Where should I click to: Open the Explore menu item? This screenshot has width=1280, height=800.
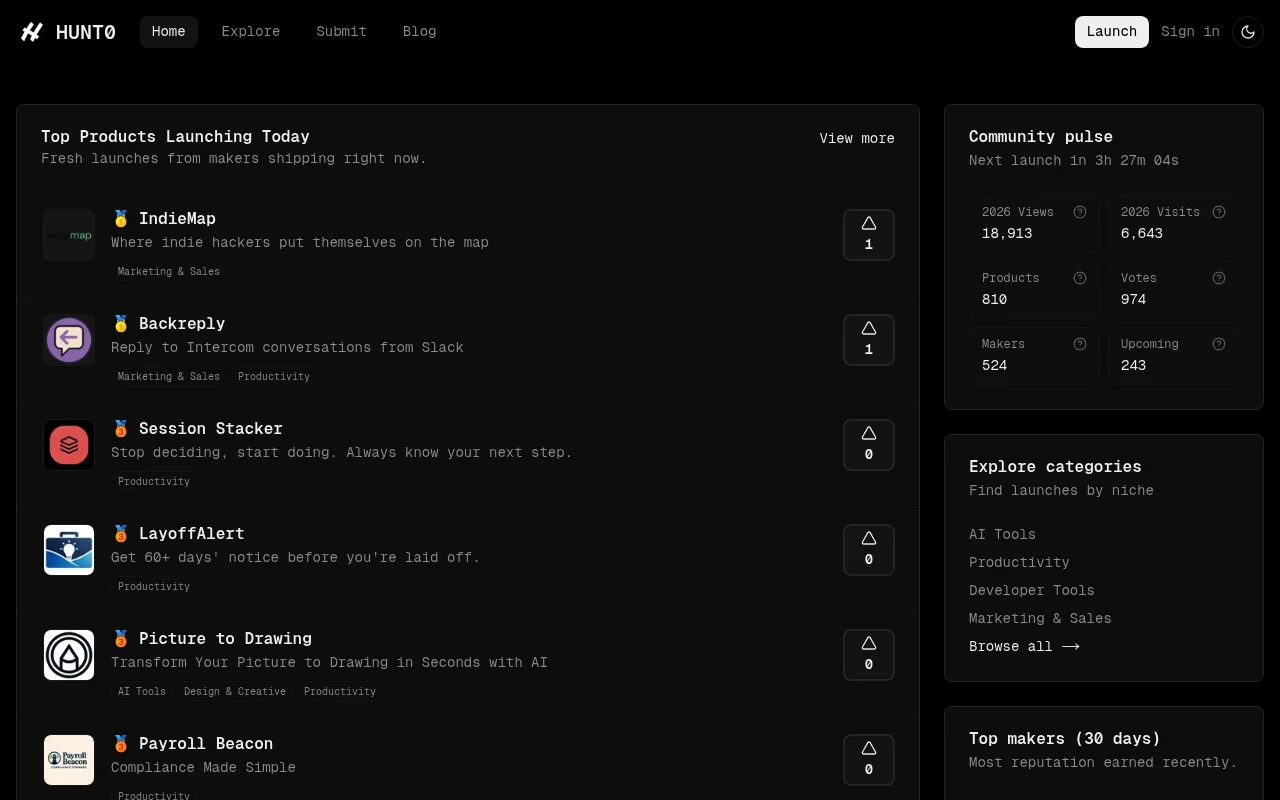[251, 31]
